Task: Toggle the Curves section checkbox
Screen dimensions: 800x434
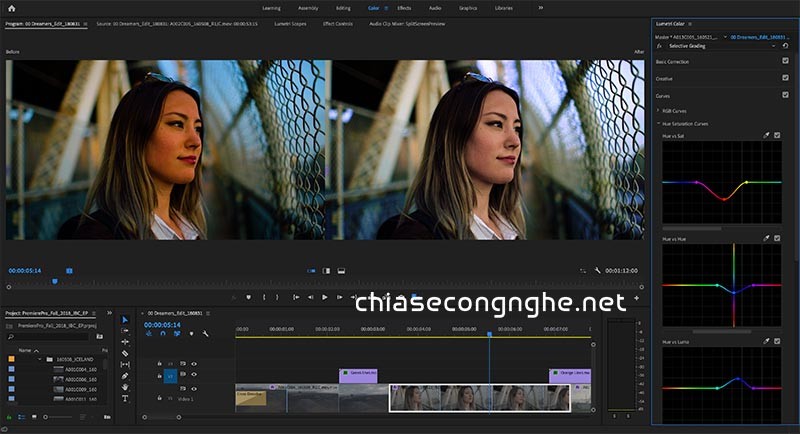Action: [x=785, y=94]
